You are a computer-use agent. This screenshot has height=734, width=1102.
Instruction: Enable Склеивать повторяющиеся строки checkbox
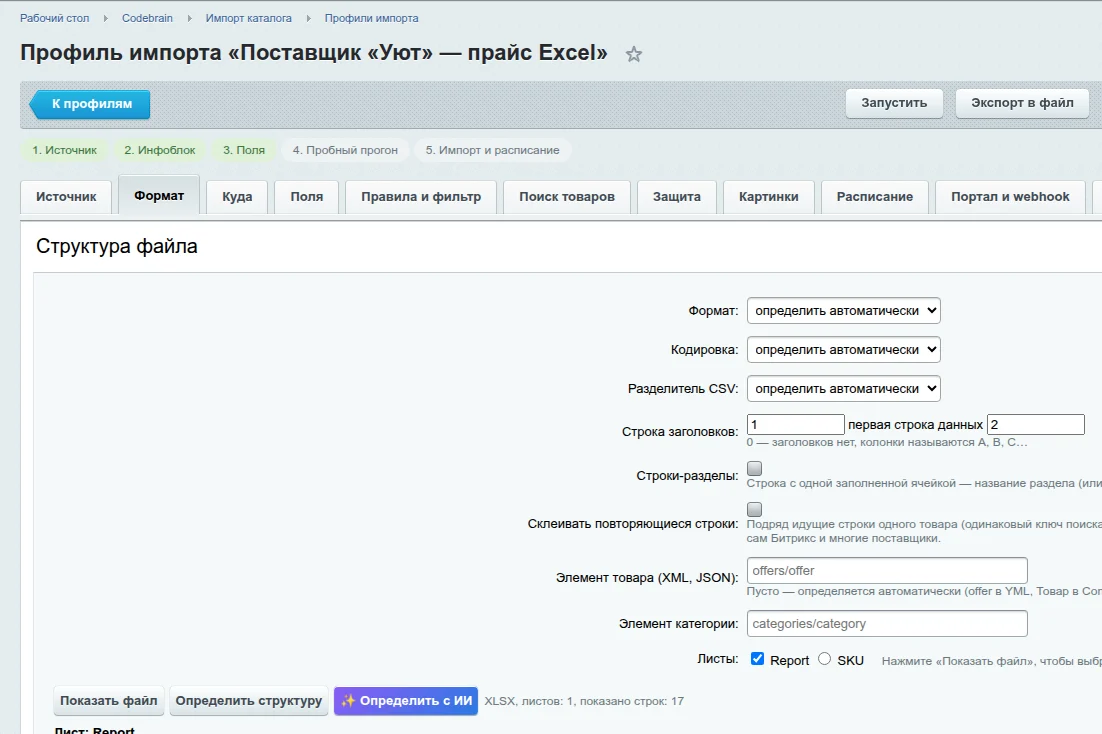click(754, 509)
